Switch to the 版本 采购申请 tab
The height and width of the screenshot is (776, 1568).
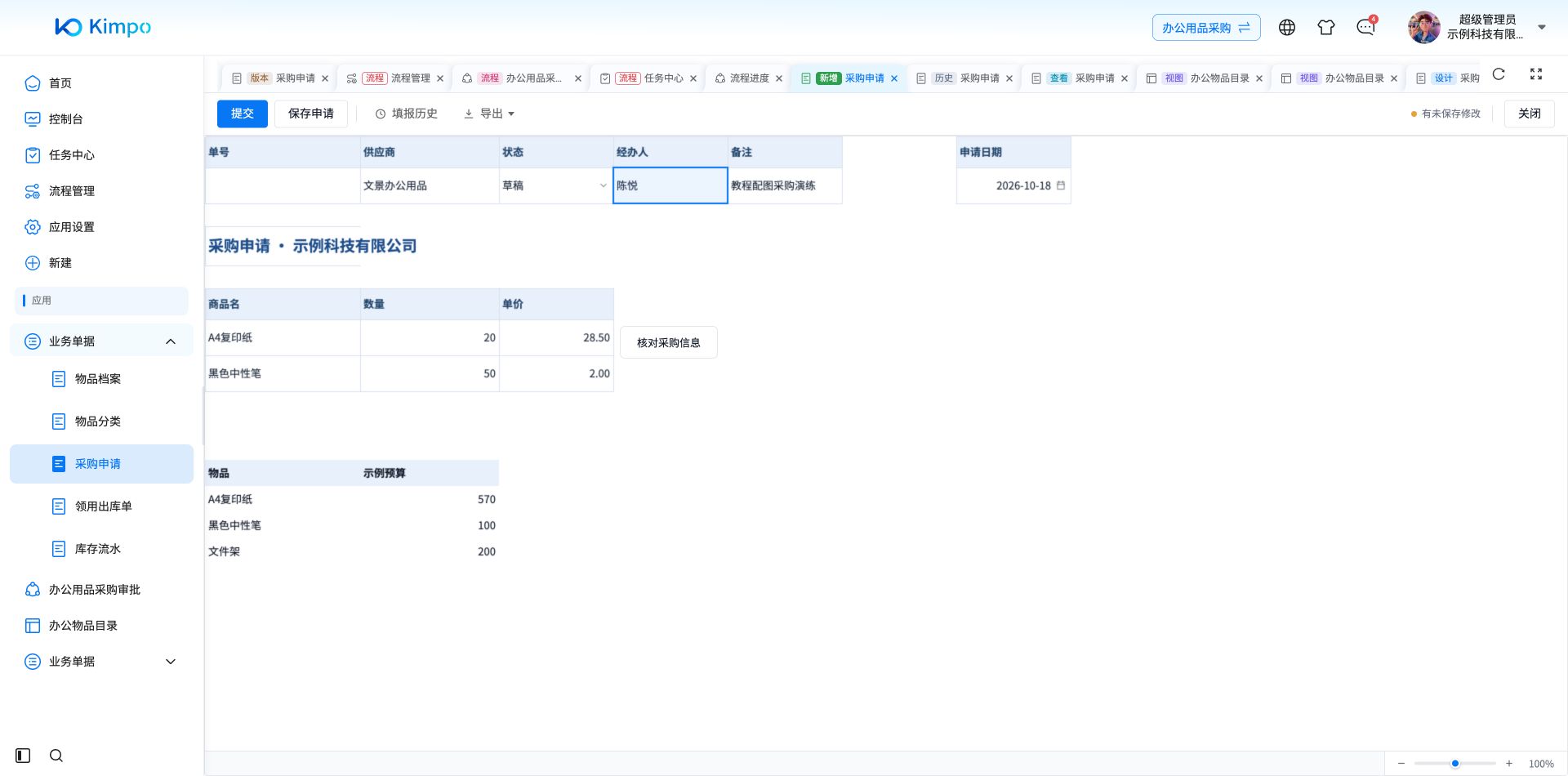point(279,78)
